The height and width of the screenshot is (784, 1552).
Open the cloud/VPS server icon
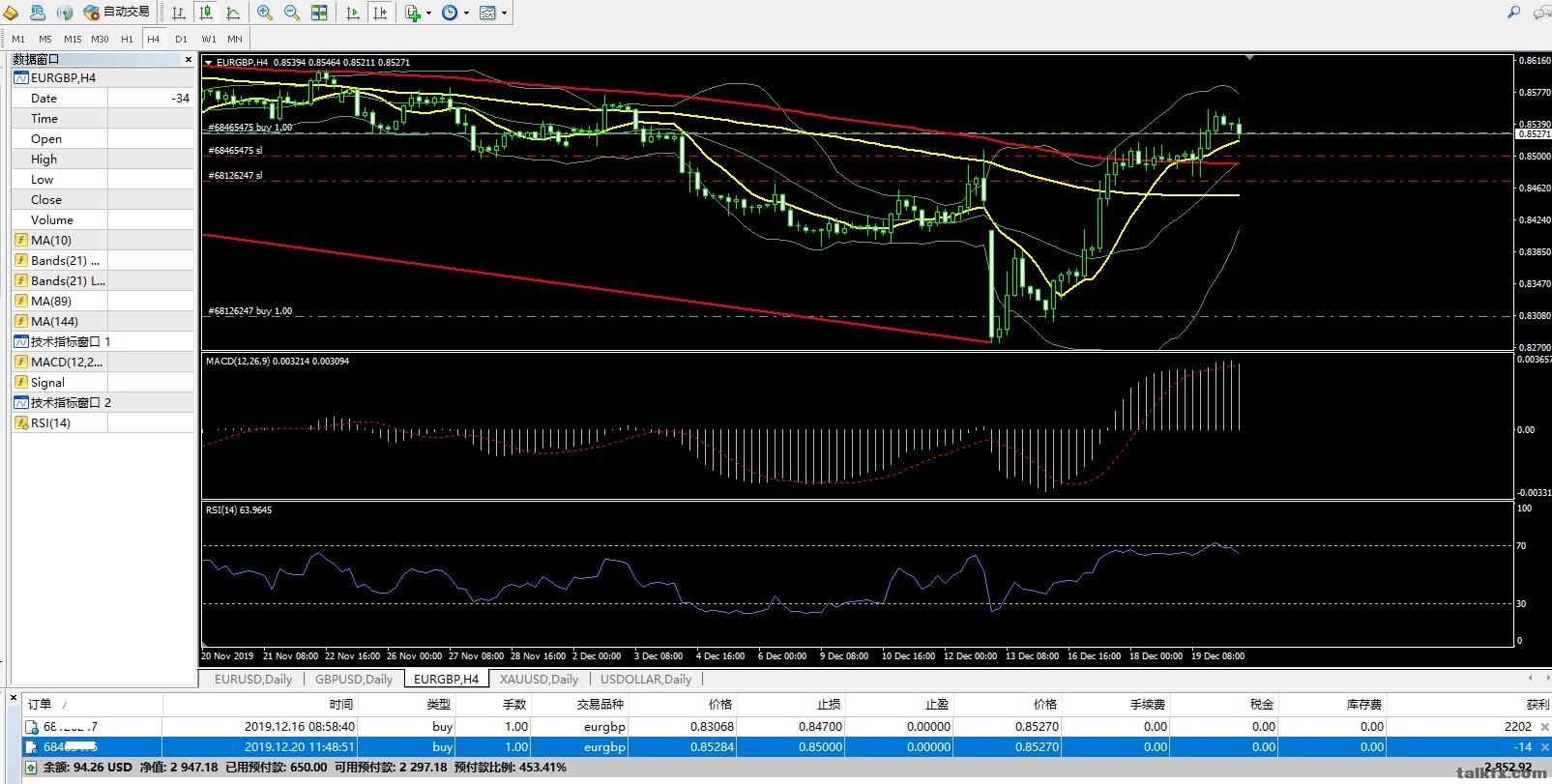(38, 13)
